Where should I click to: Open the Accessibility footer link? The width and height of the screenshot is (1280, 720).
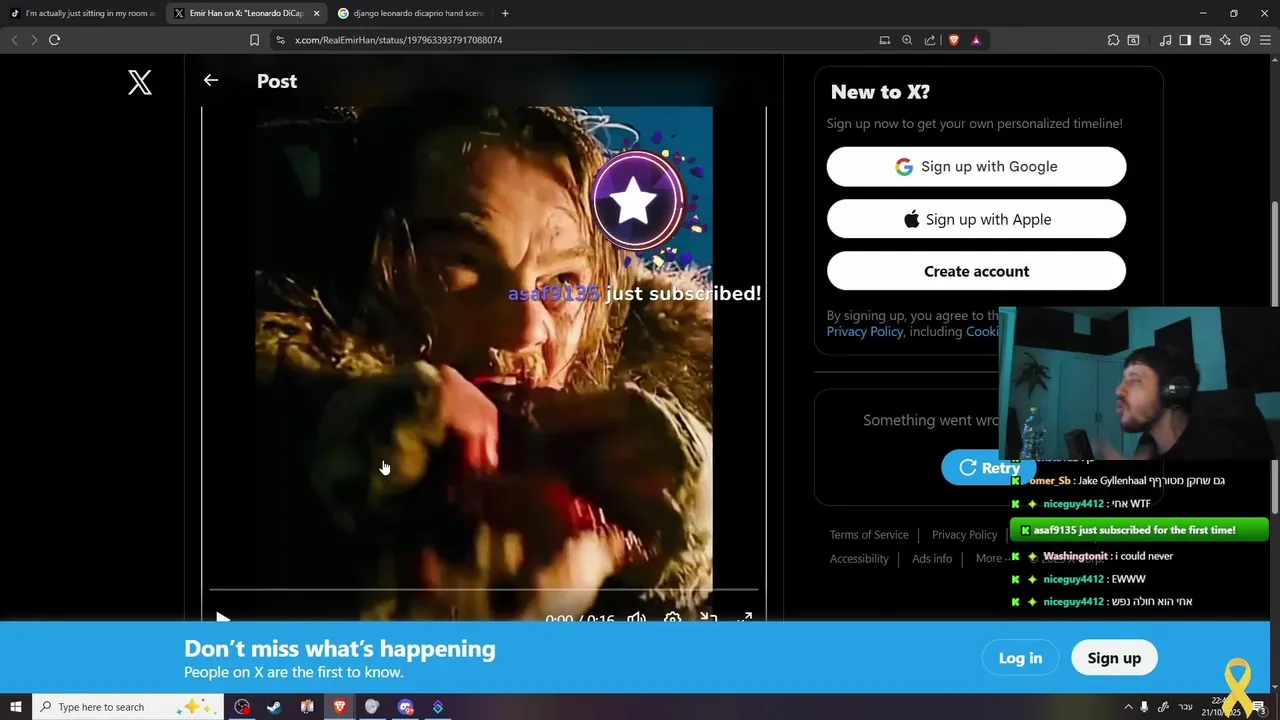859,559
